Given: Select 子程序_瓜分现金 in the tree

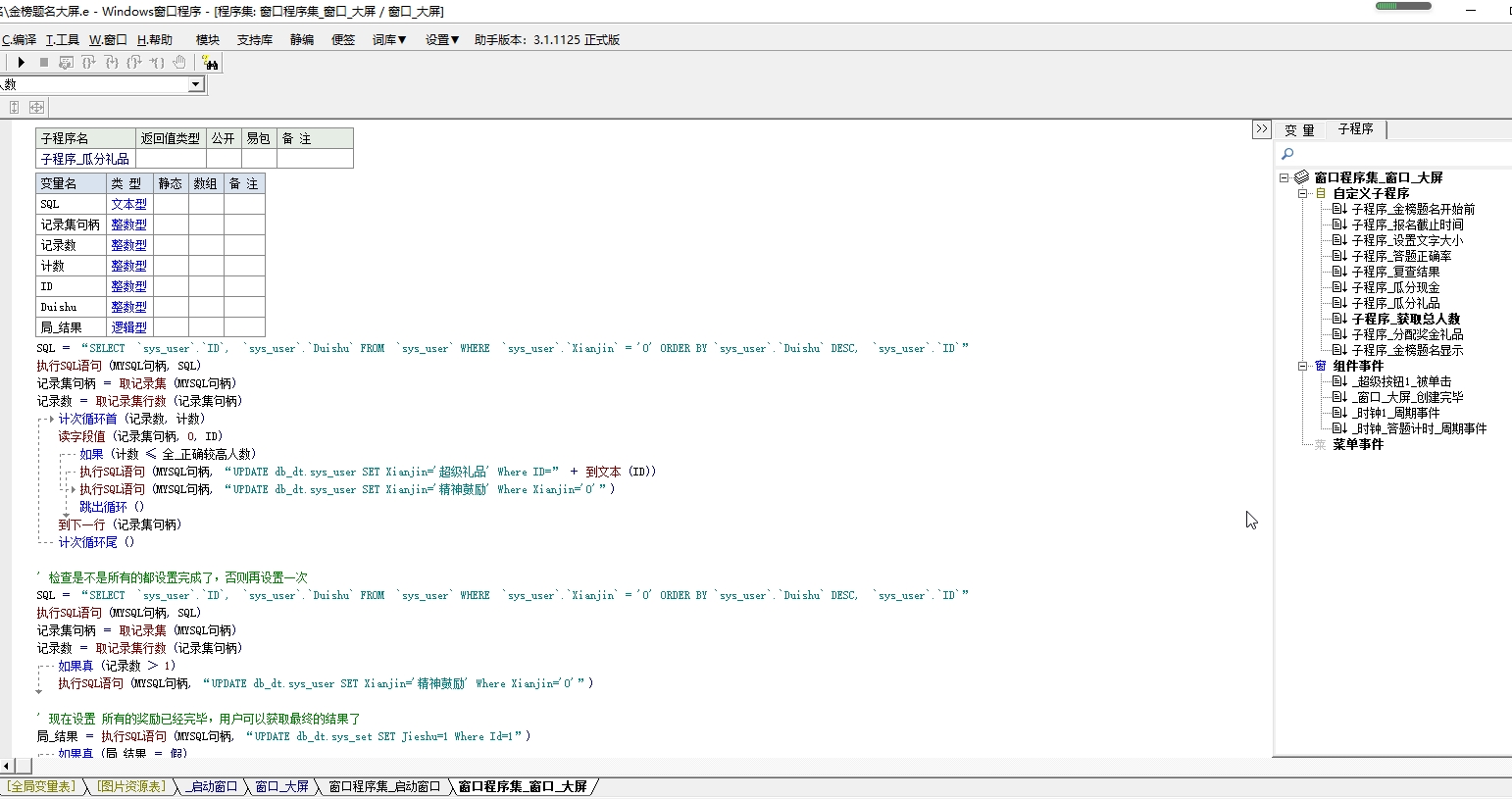Looking at the screenshot, I should (1395, 287).
